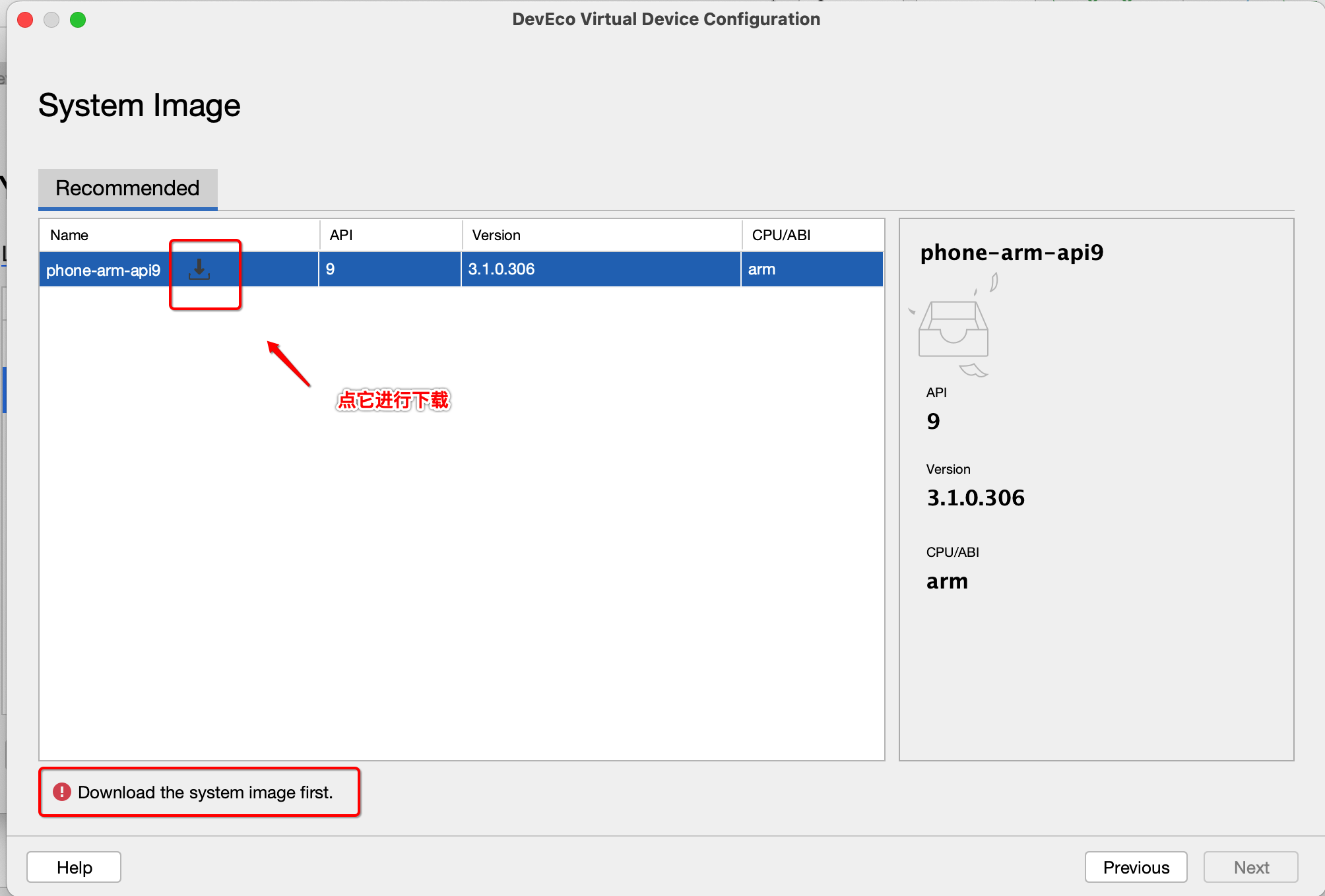This screenshot has width=1325, height=896.
Task: Click the empty box illustration in details panel
Action: click(954, 326)
